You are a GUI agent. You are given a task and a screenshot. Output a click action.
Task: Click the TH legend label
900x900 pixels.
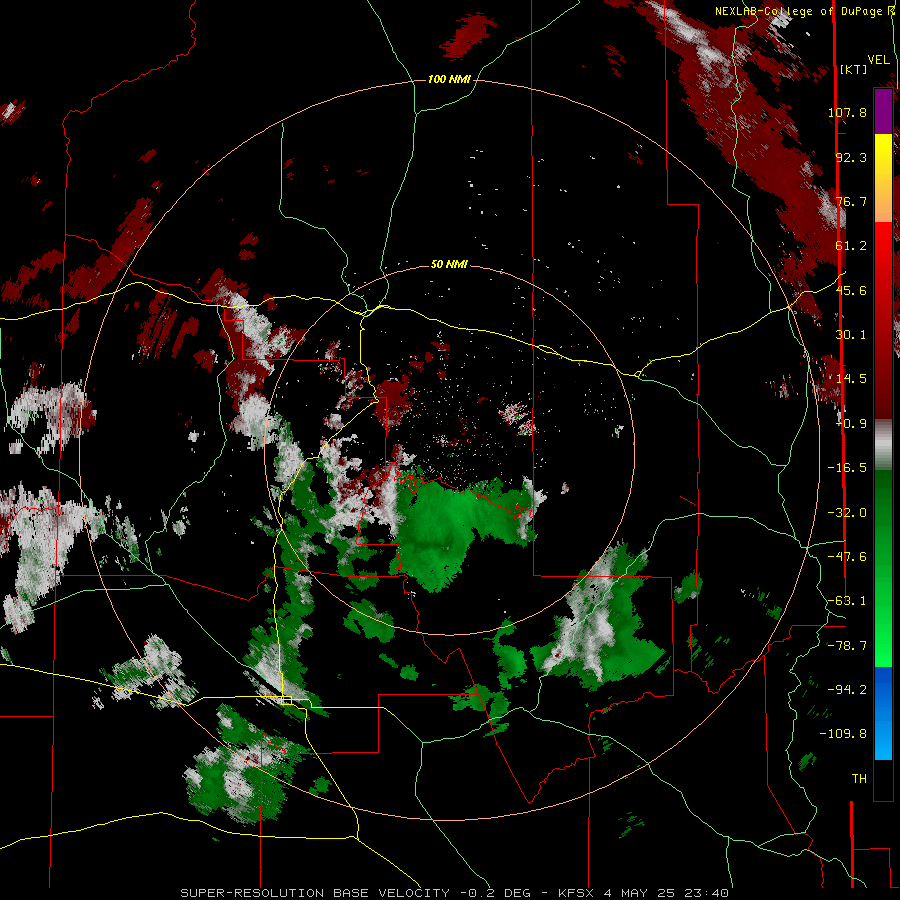click(859, 779)
